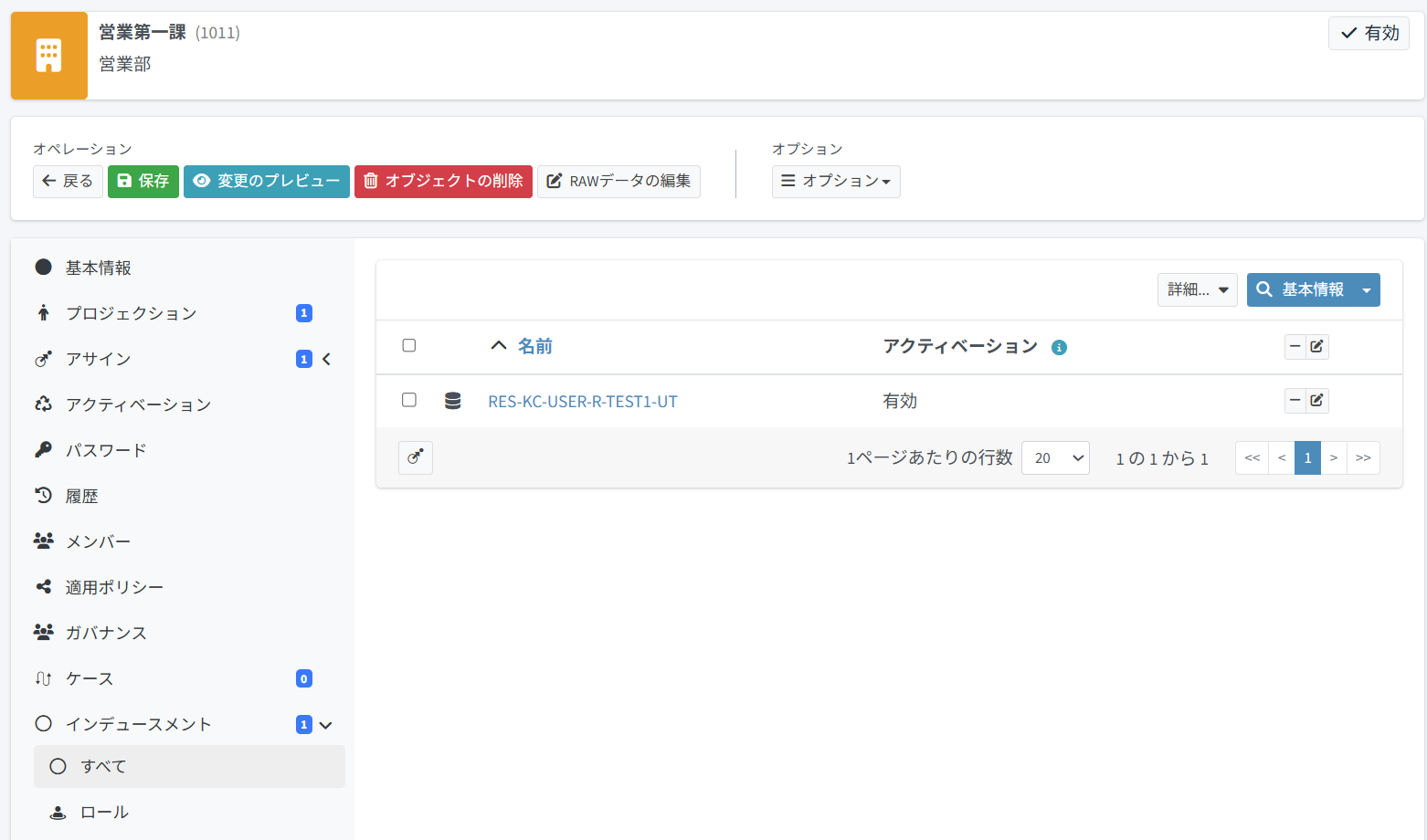
Task: Select the メンバー menu item
Action: tap(98, 541)
